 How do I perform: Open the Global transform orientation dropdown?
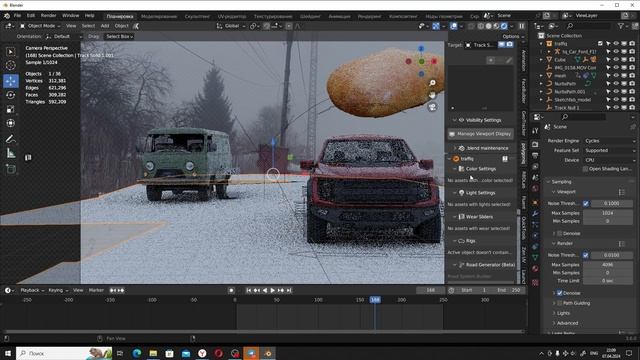[231, 26]
